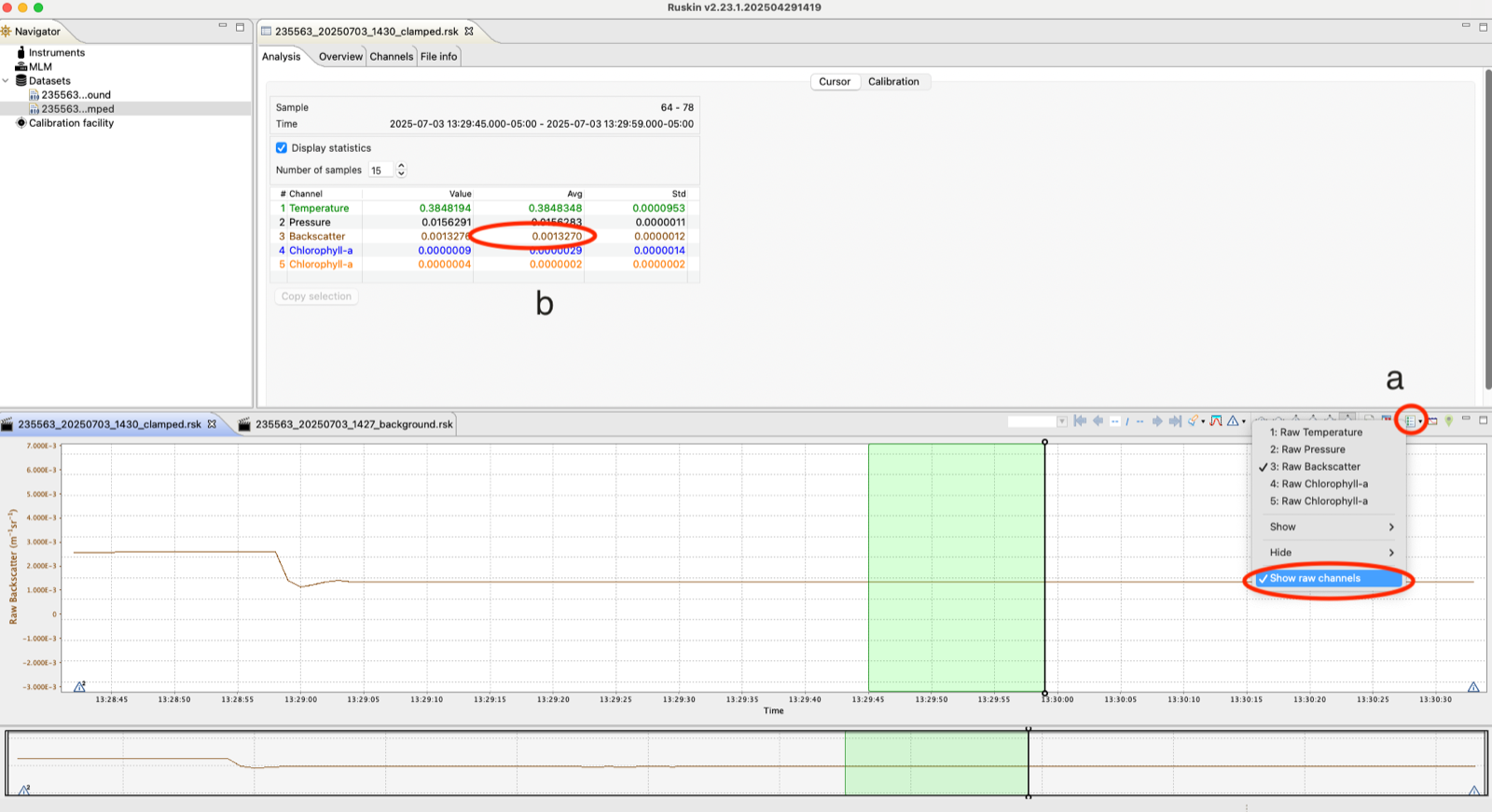Screen dimensions: 1492x812
Task: Click the Number of samples field
Action: point(381,170)
